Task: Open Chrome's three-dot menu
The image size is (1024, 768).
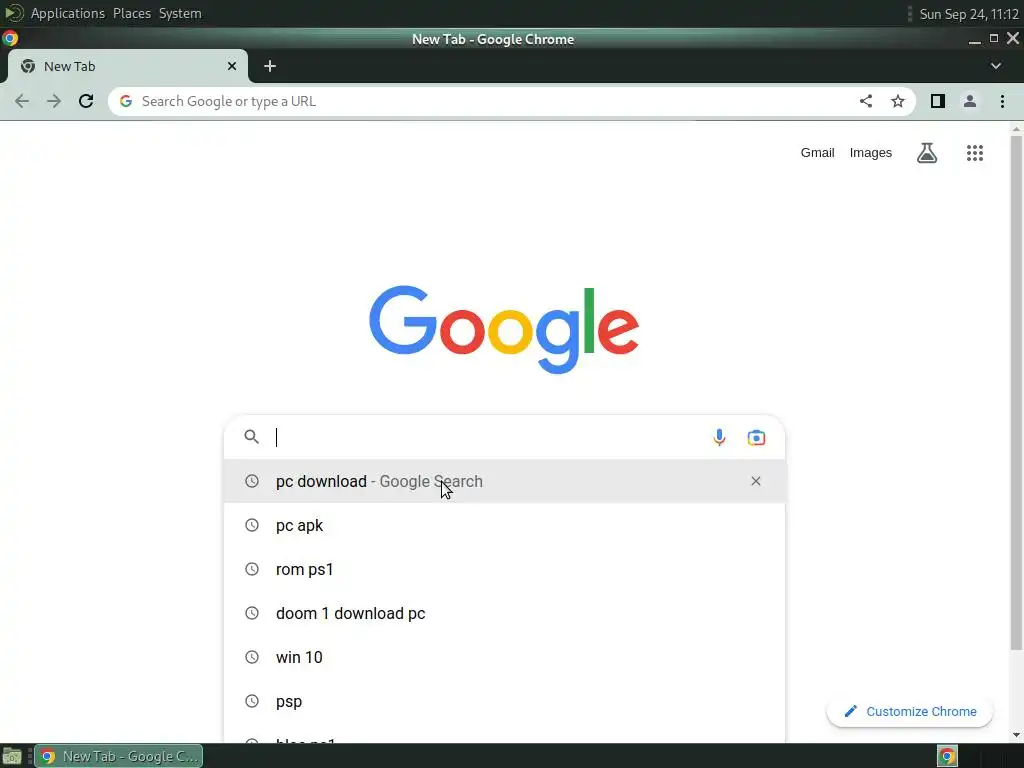Action: [1002, 101]
